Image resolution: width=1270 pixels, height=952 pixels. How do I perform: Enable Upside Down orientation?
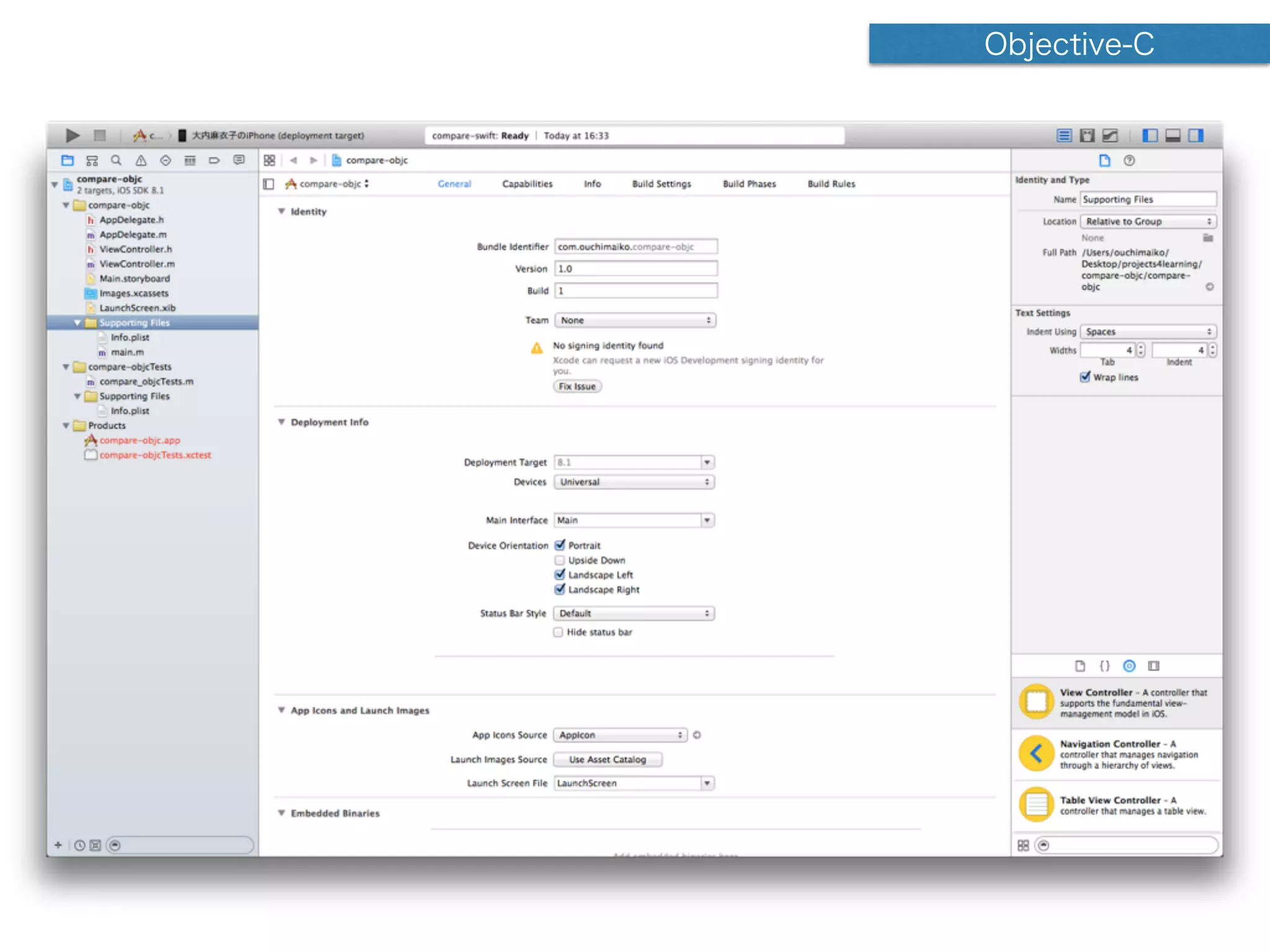point(559,560)
